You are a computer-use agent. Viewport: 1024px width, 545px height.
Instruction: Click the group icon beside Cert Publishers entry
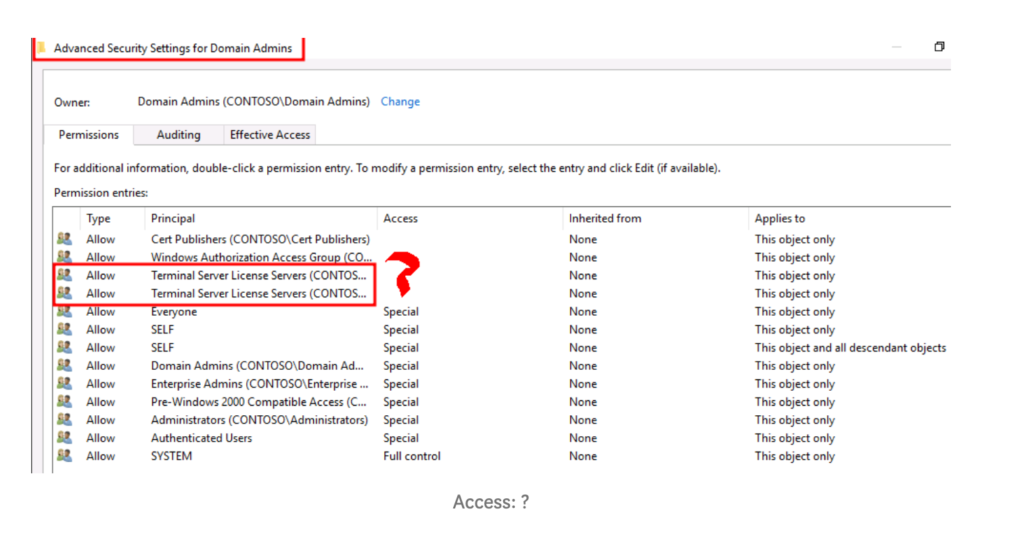65,240
